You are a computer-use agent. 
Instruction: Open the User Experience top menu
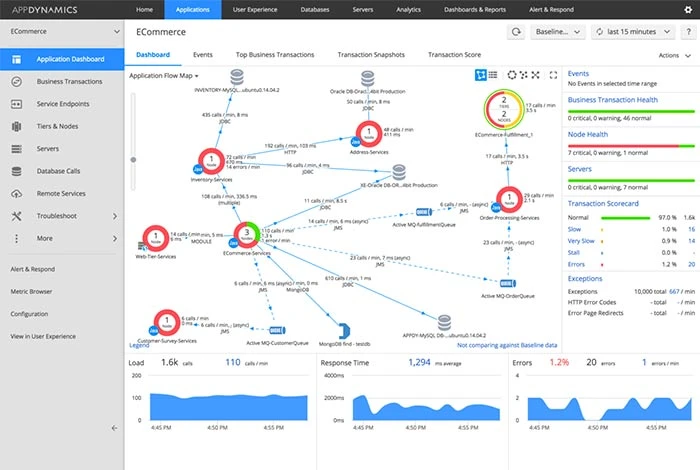click(x=255, y=9)
